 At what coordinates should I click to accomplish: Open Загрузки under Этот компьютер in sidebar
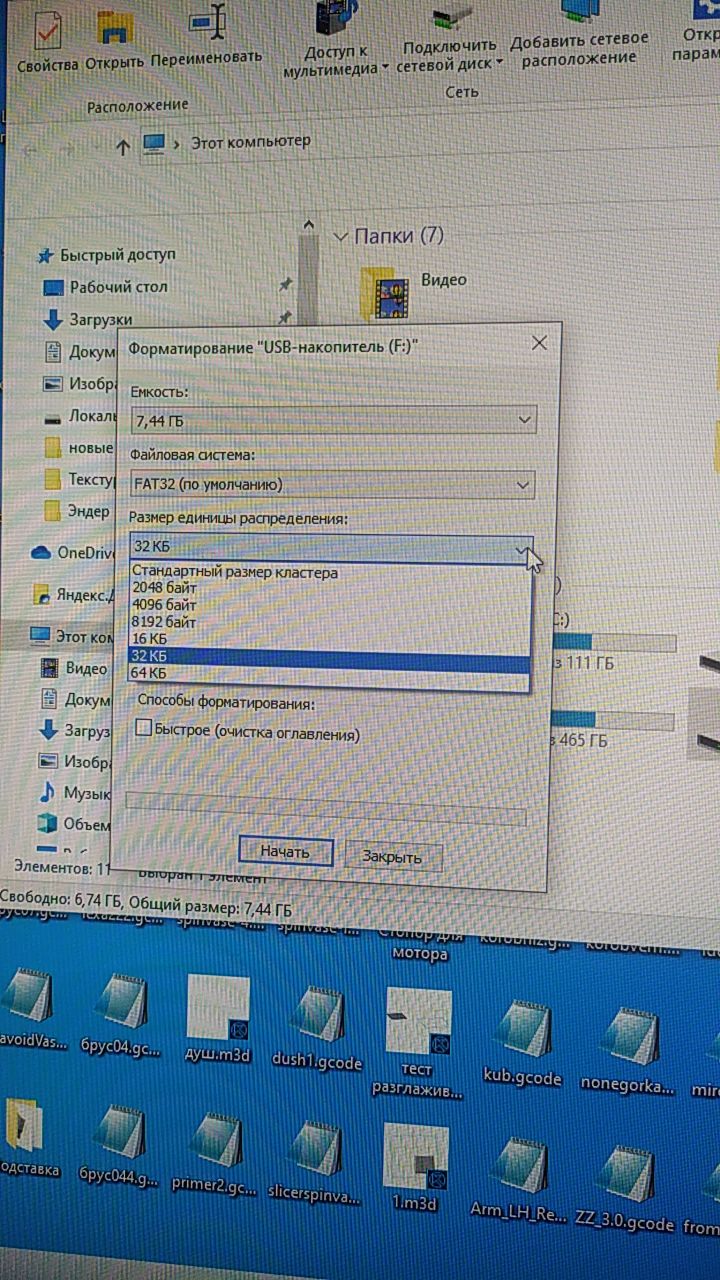pos(74,731)
